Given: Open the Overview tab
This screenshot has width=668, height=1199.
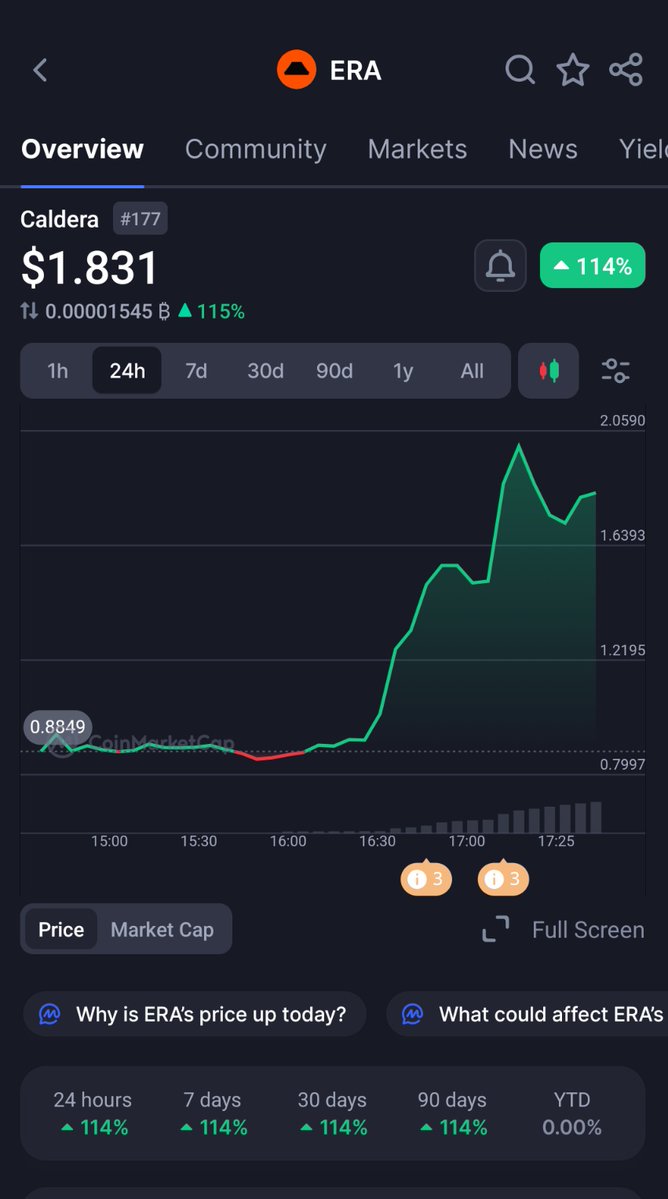Looking at the screenshot, I should (x=83, y=149).
